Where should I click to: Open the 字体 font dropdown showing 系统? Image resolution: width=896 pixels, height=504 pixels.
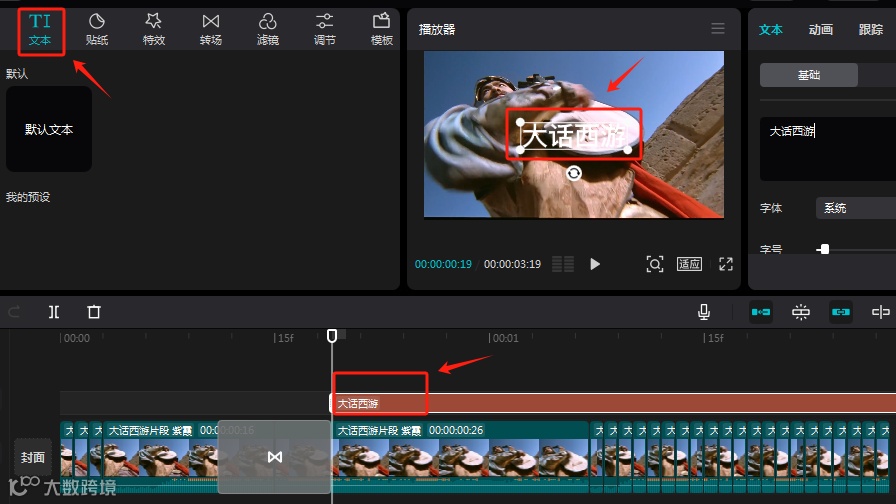(856, 208)
